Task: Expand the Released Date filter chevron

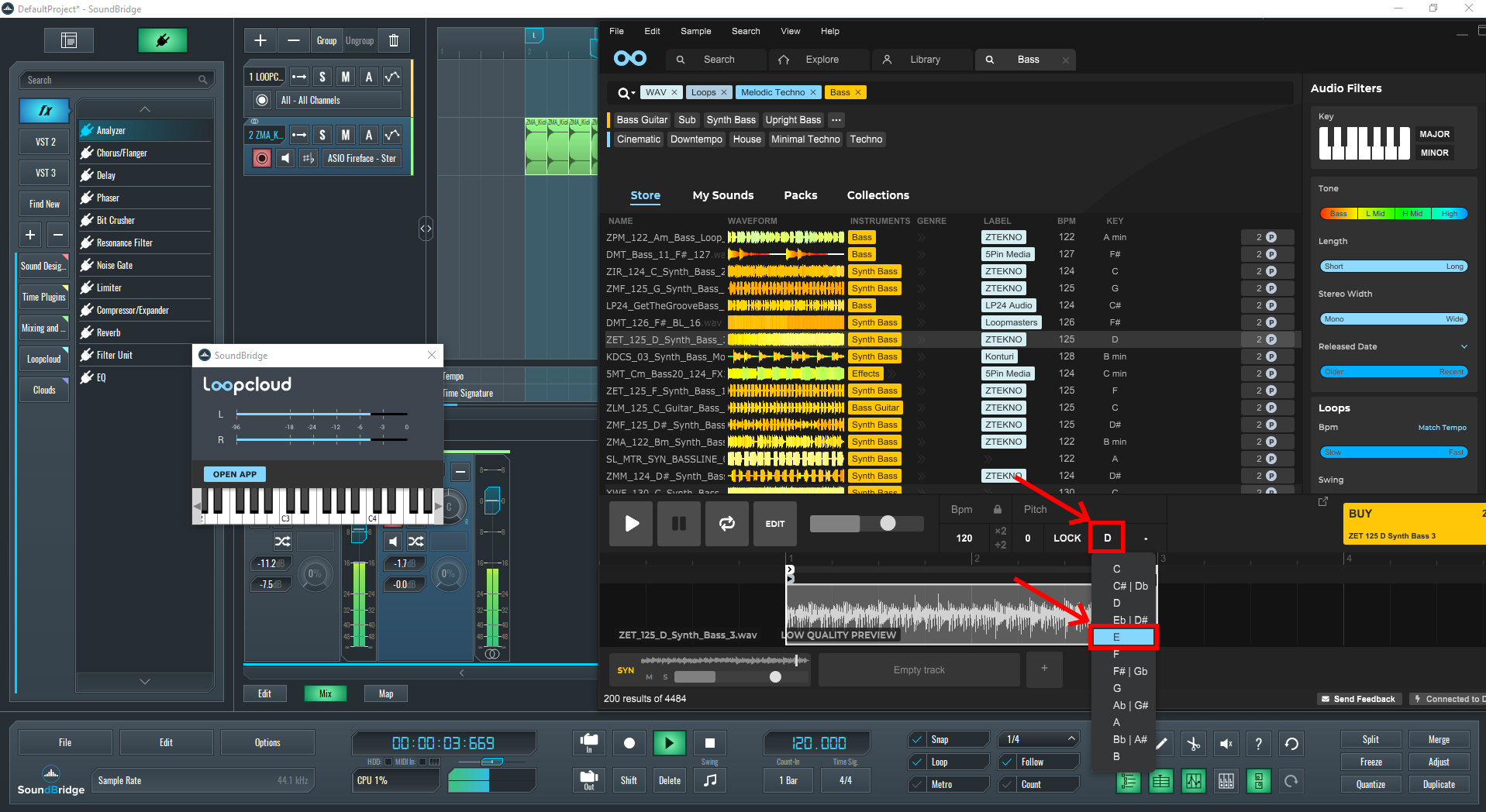Action: coord(1464,346)
